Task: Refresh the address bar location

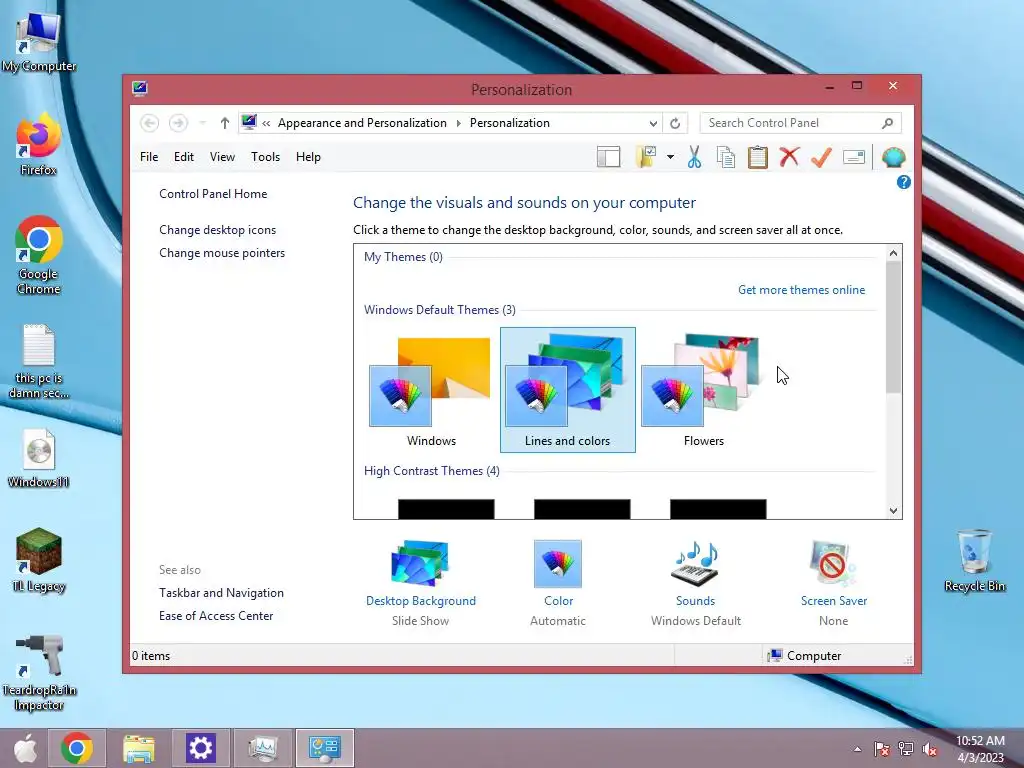Action: (675, 123)
